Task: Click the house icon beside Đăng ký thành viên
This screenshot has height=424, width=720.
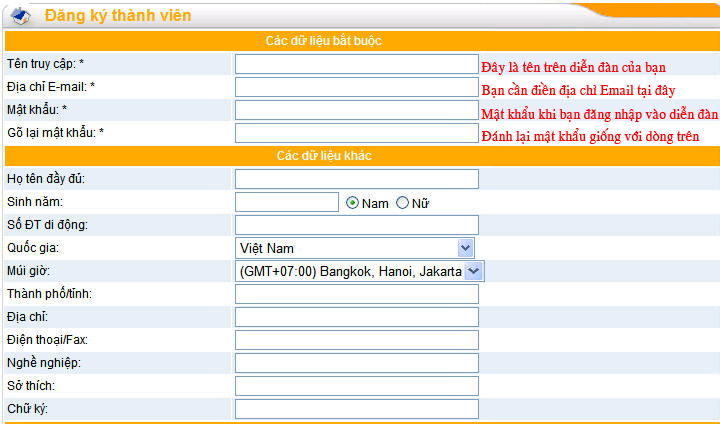Action: click(21, 16)
